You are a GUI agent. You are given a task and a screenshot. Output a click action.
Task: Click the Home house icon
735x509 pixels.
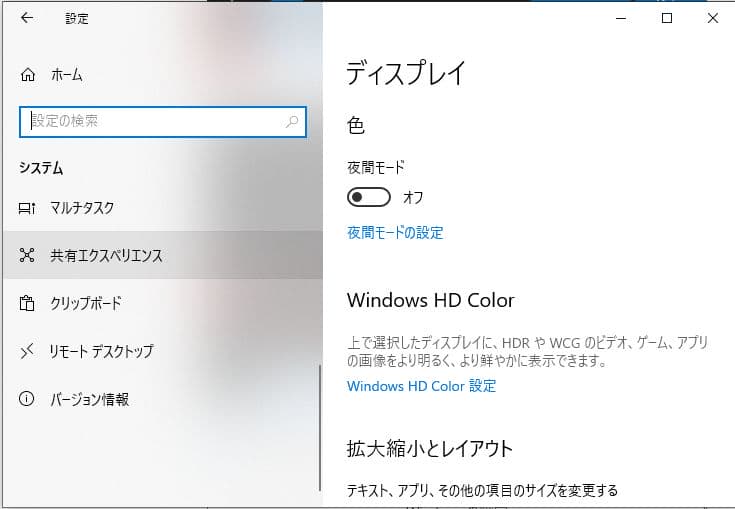[x=28, y=75]
